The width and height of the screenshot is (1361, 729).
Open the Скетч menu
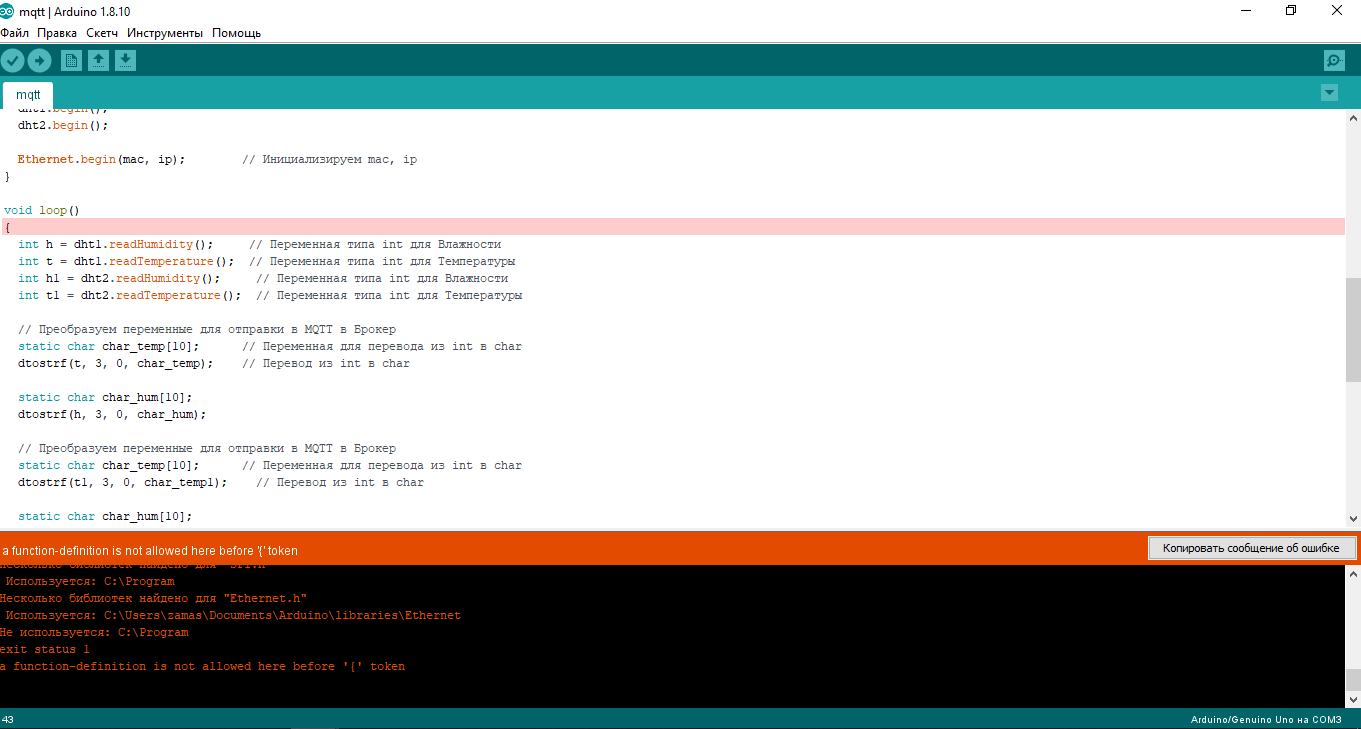pyautogui.click(x=101, y=32)
